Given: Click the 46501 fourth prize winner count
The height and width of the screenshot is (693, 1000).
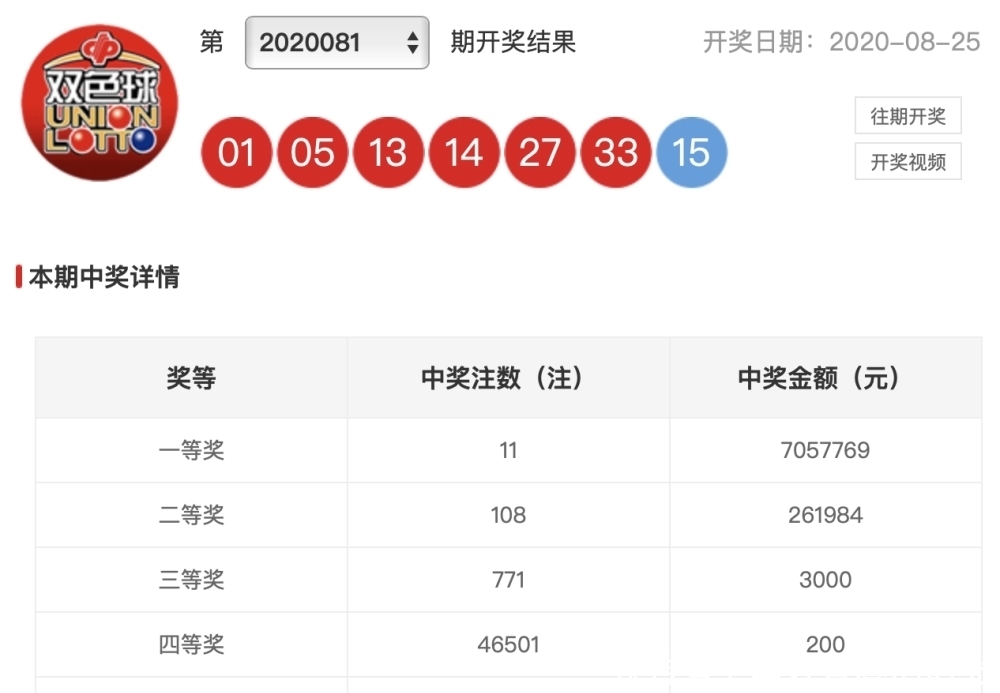Looking at the screenshot, I should pyautogui.click(x=509, y=645).
